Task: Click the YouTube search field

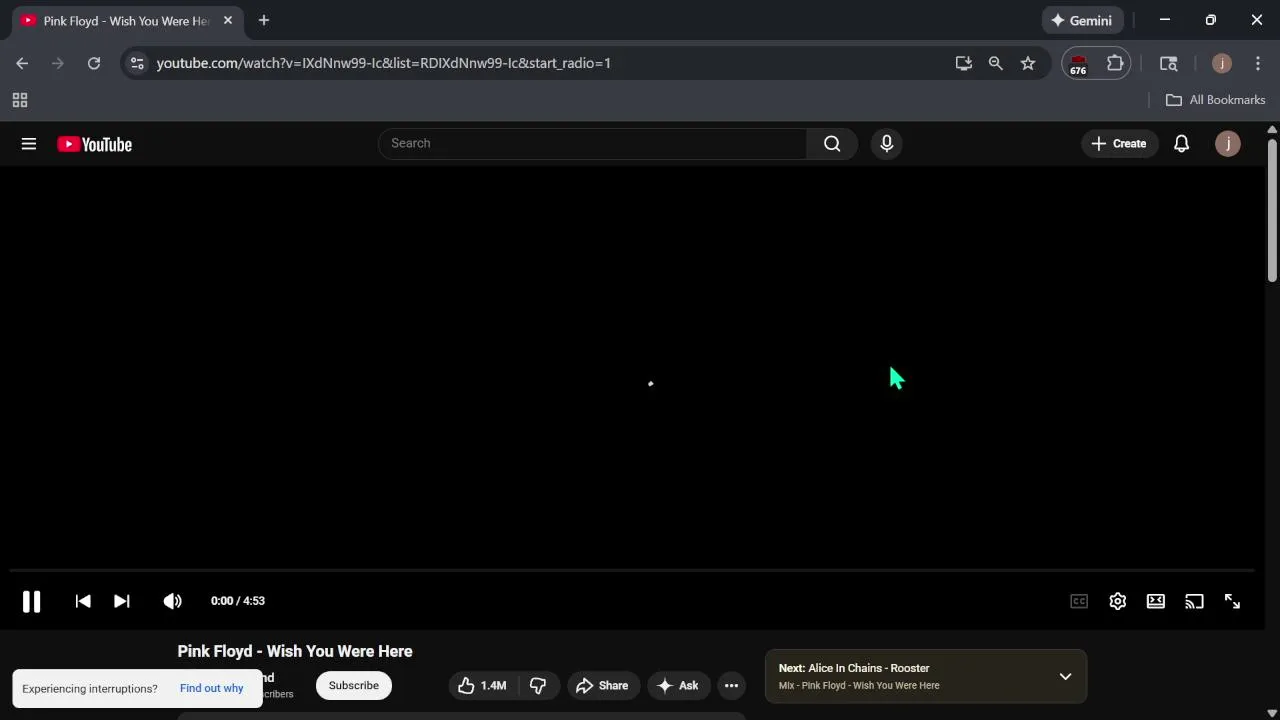Action: coord(592,143)
